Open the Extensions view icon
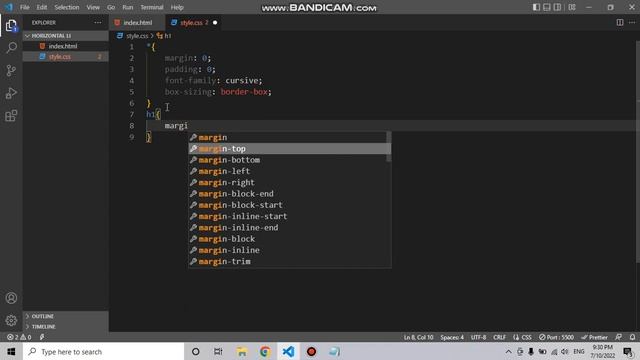 click(11, 116)
